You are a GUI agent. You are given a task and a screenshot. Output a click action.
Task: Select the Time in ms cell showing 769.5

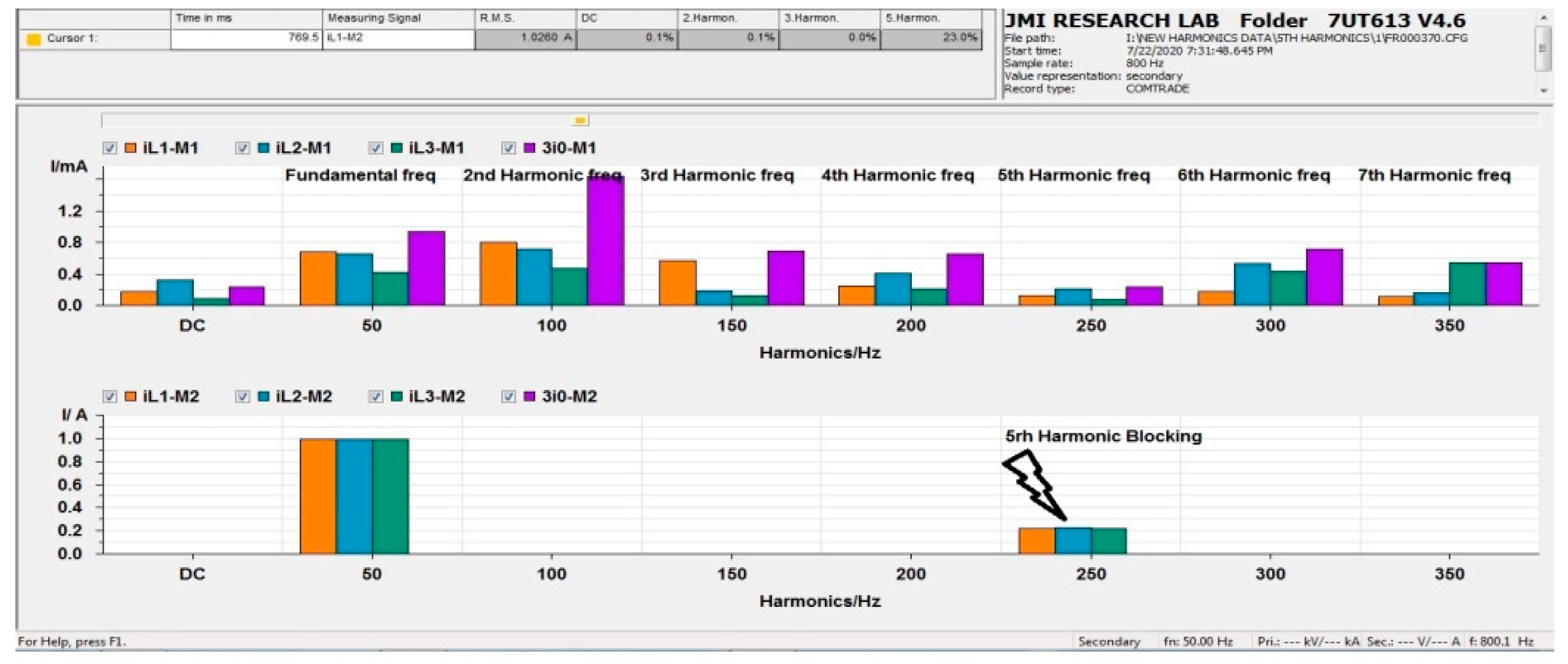246,38
